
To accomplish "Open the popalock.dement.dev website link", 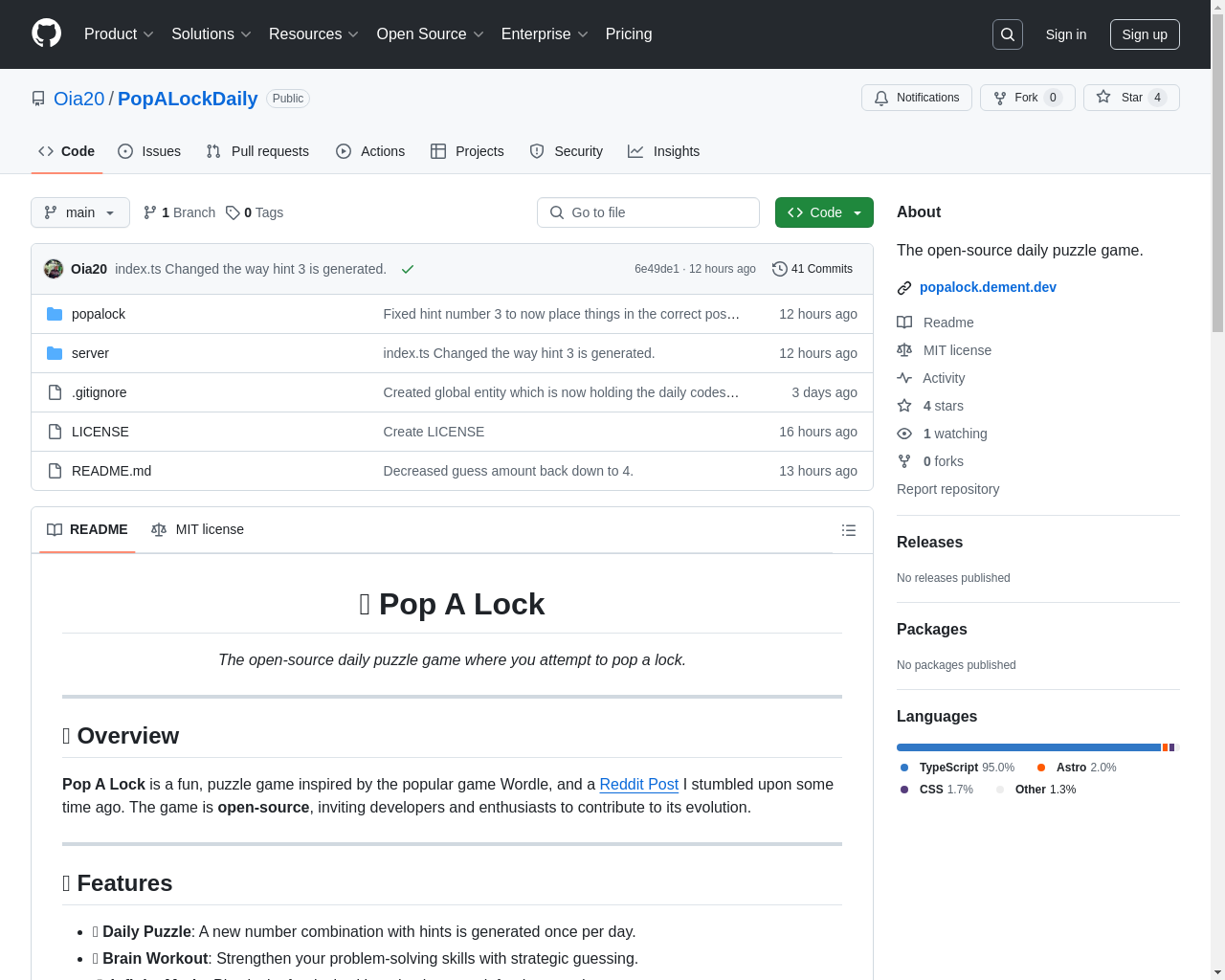I will [x=988, y=287].
